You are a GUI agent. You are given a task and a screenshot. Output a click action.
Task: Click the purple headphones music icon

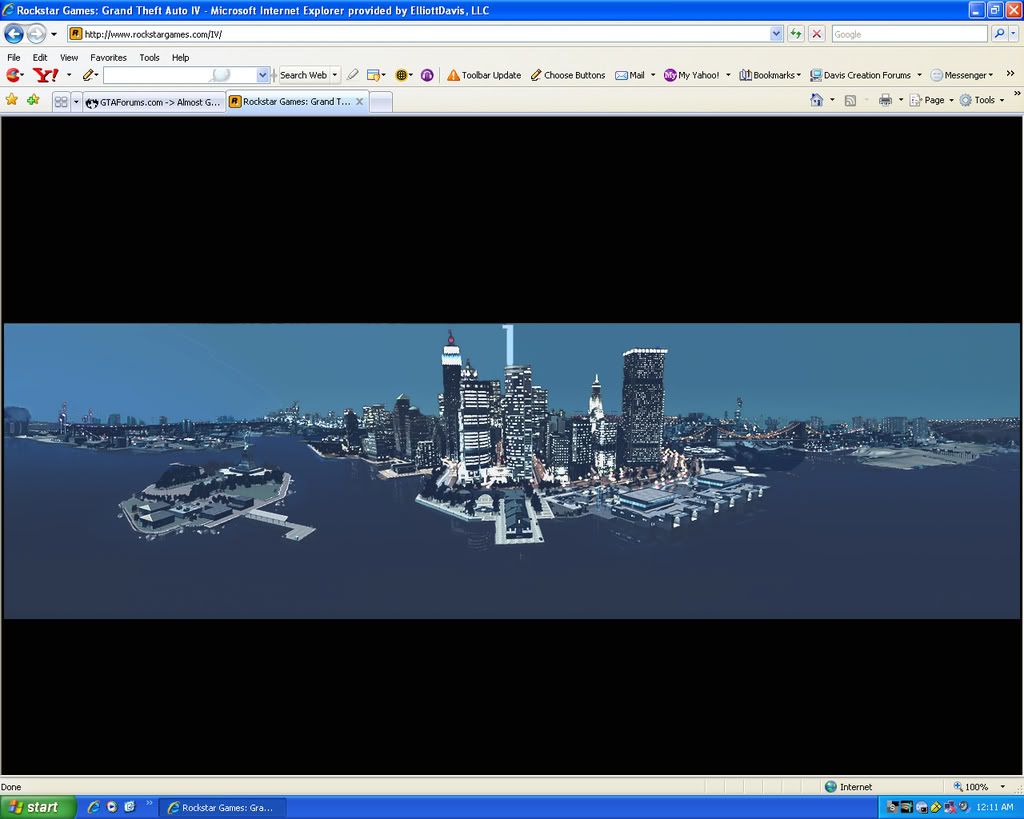coord(427,75)
